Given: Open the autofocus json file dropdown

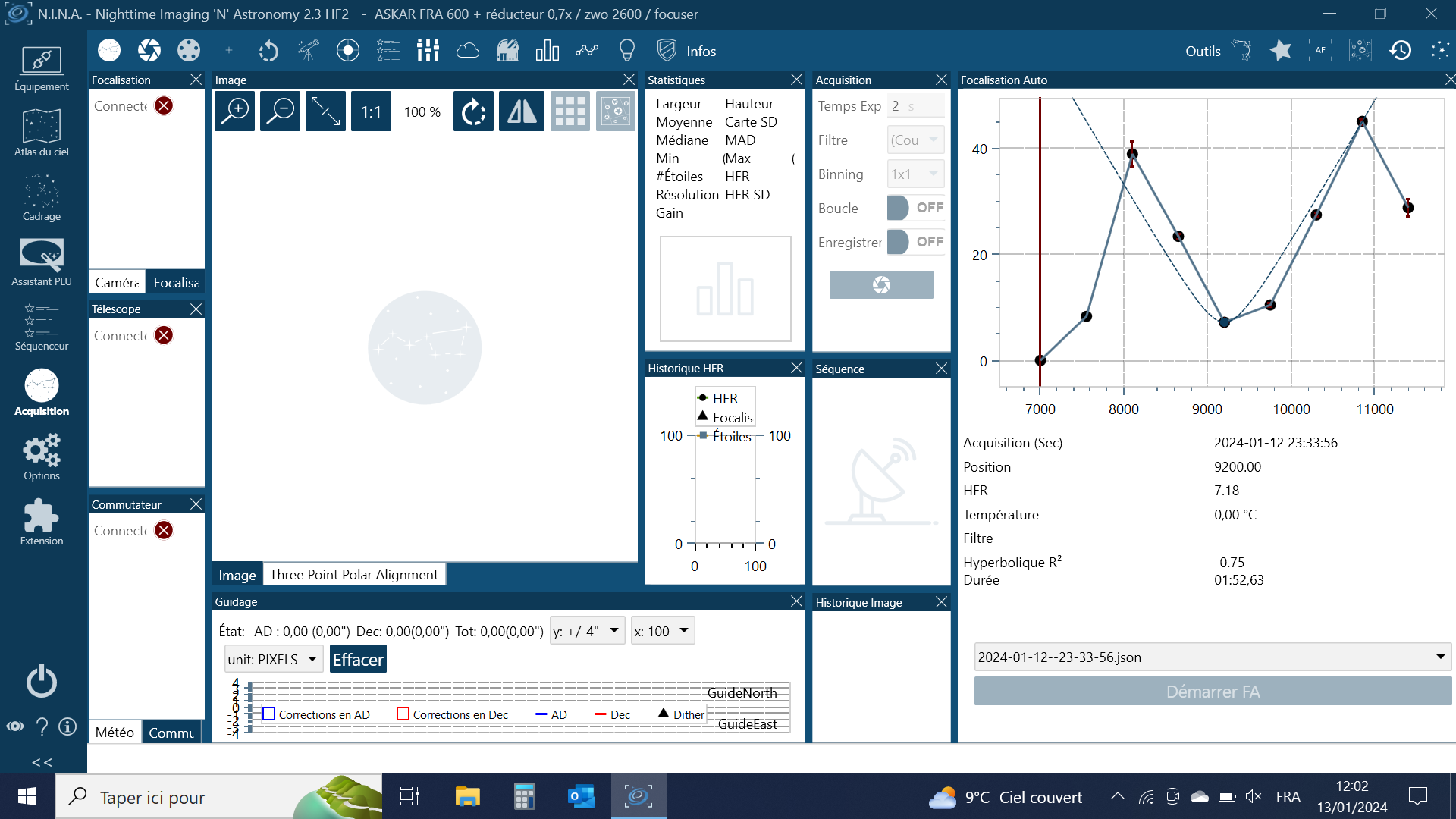Looking at the screenshot, I should [1212, 657].
